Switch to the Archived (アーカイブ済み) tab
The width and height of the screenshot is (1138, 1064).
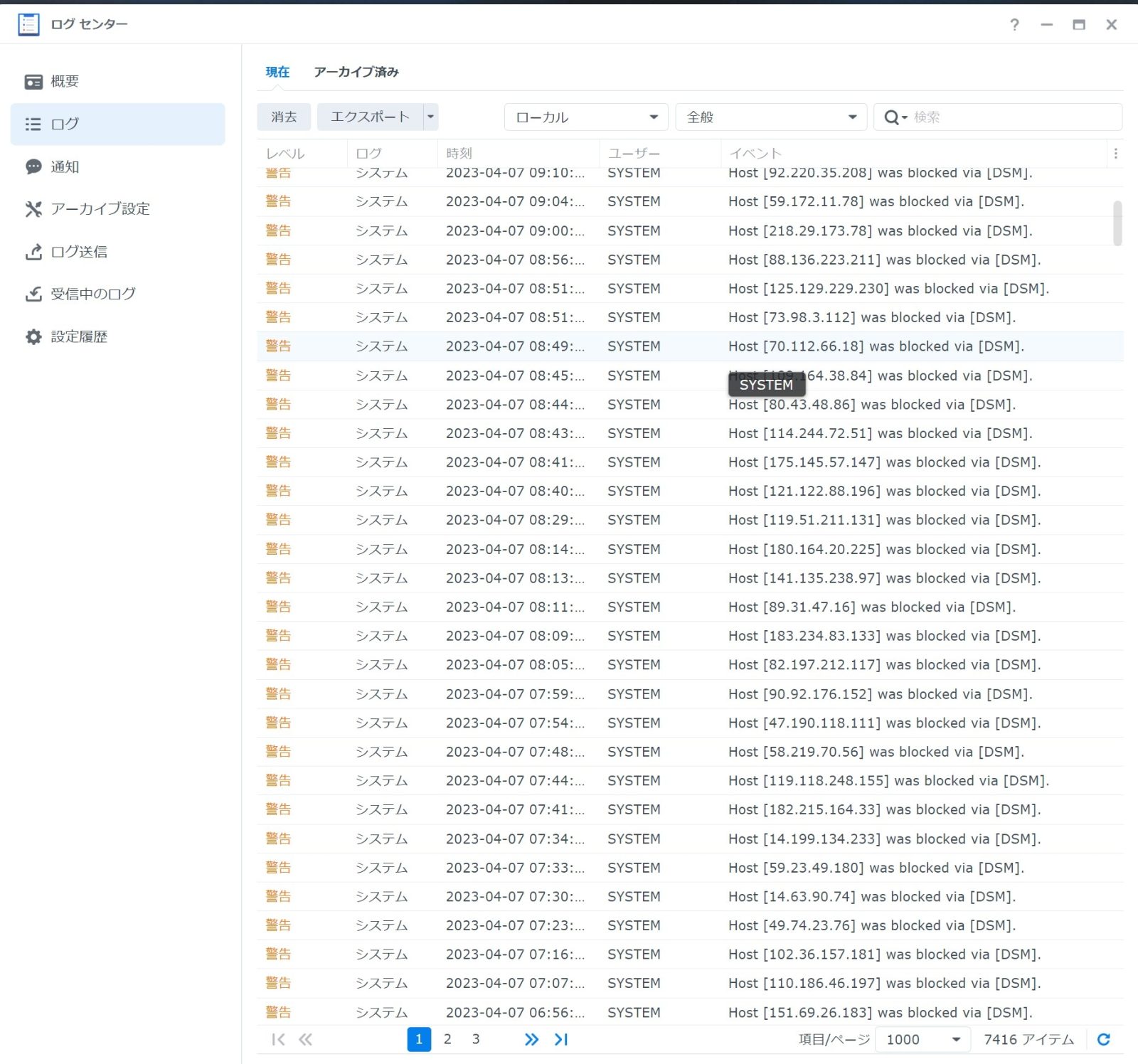pos(356,72)
